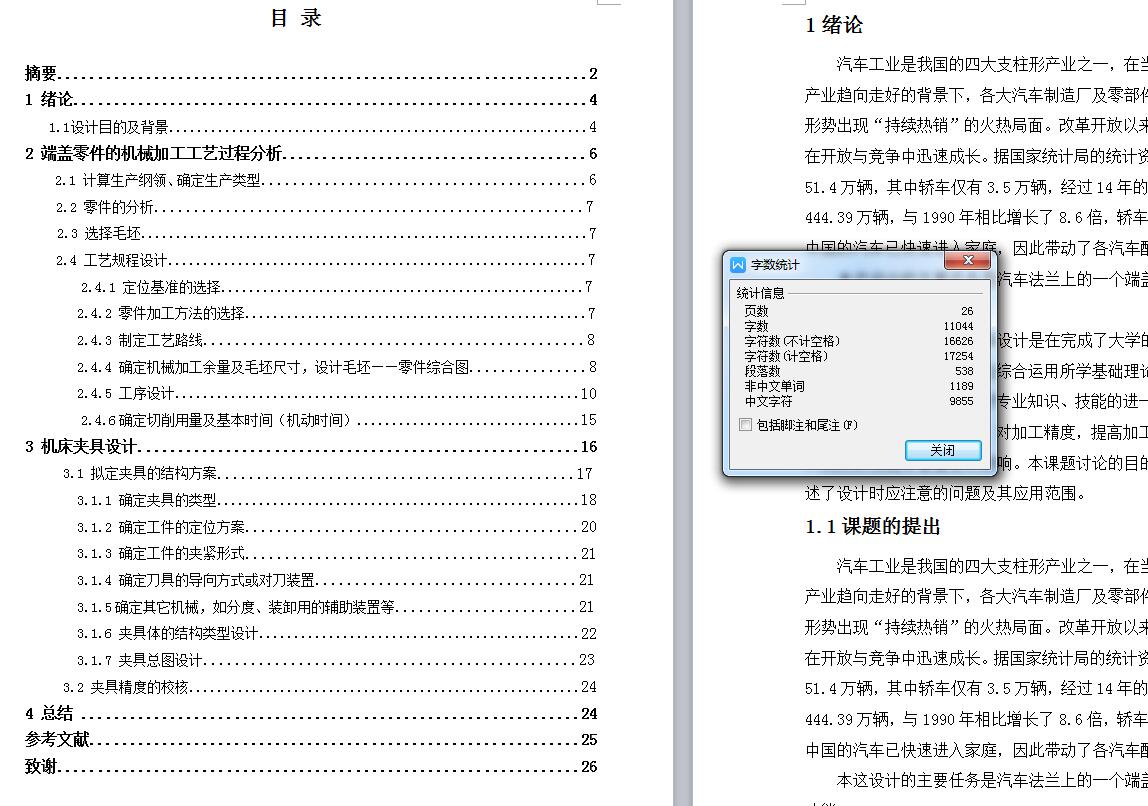Enable the 包括脚注和尾注 checkbox

pos(744,425)
